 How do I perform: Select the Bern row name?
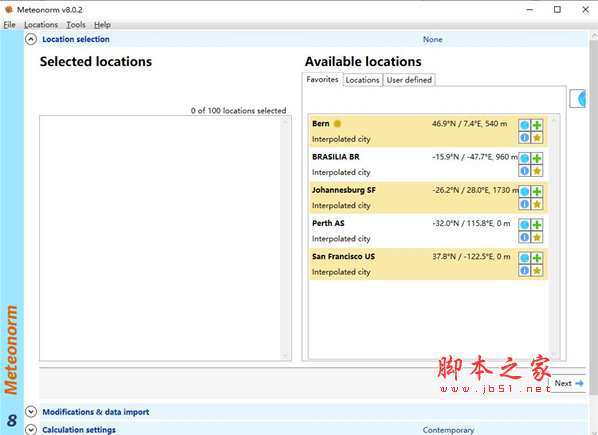click(x=321, y=124)
